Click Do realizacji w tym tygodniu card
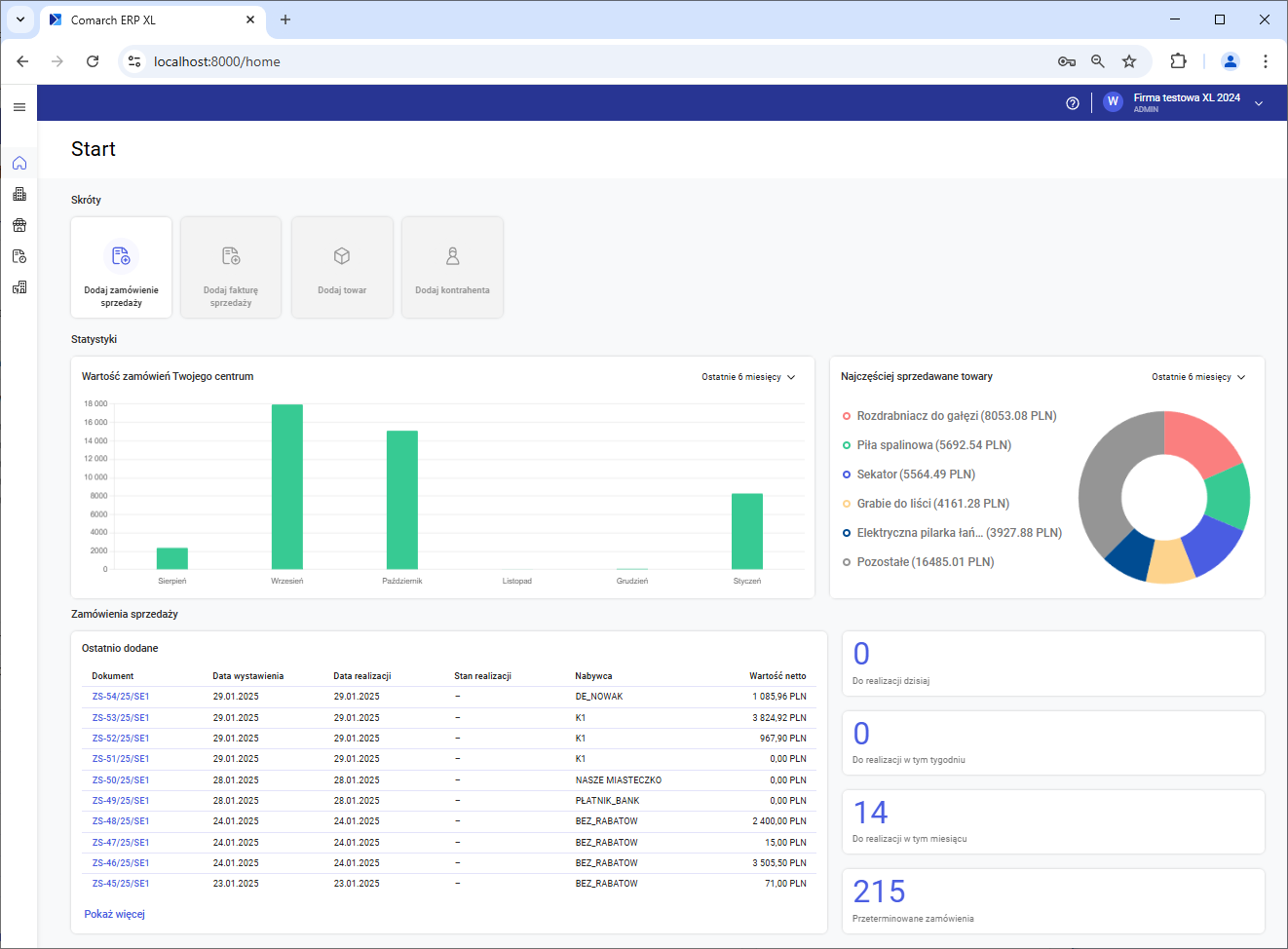This screenshot has height=949, width=1288. [1053, 743]
